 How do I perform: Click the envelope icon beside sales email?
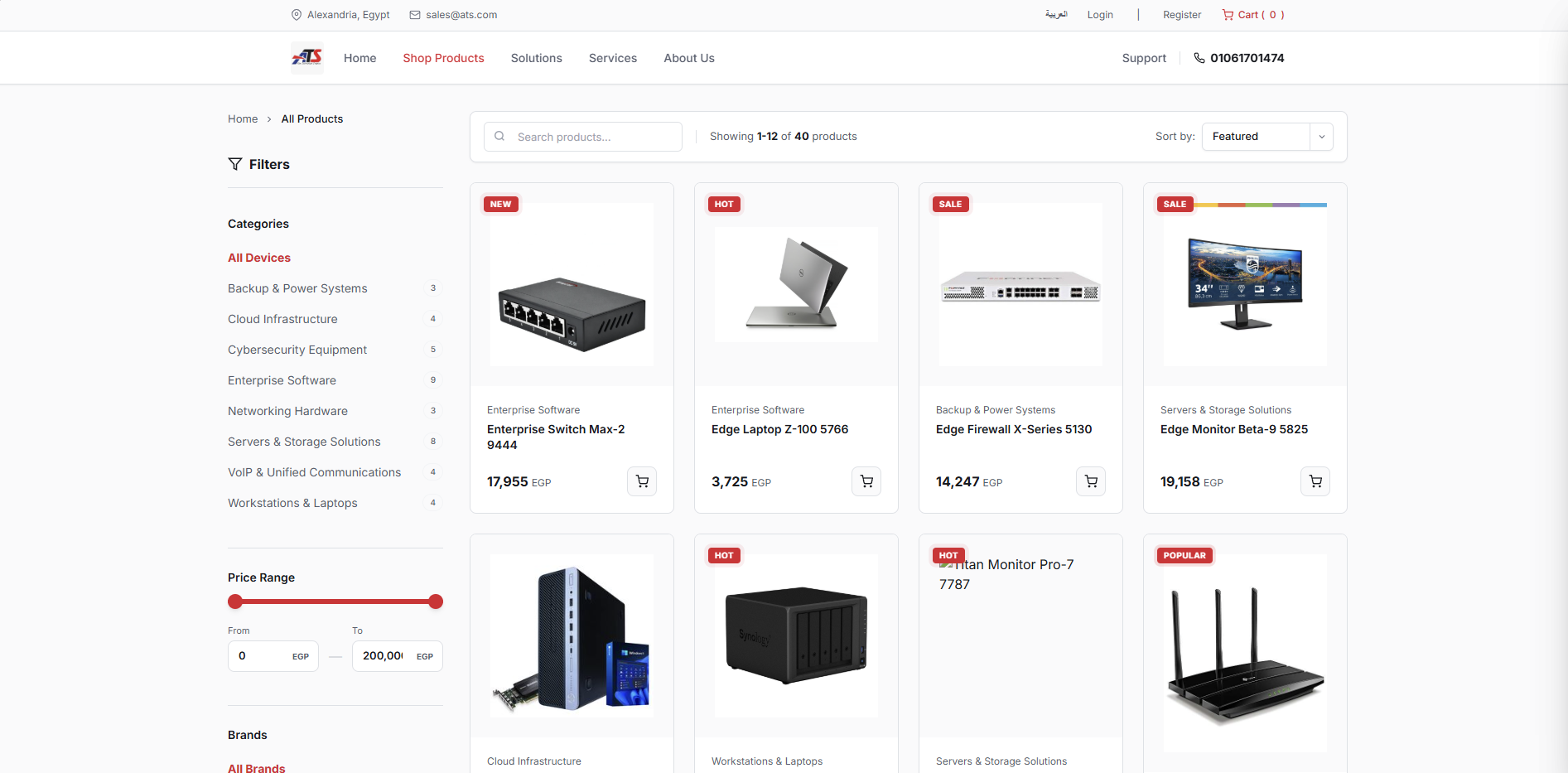click(415, 15)
